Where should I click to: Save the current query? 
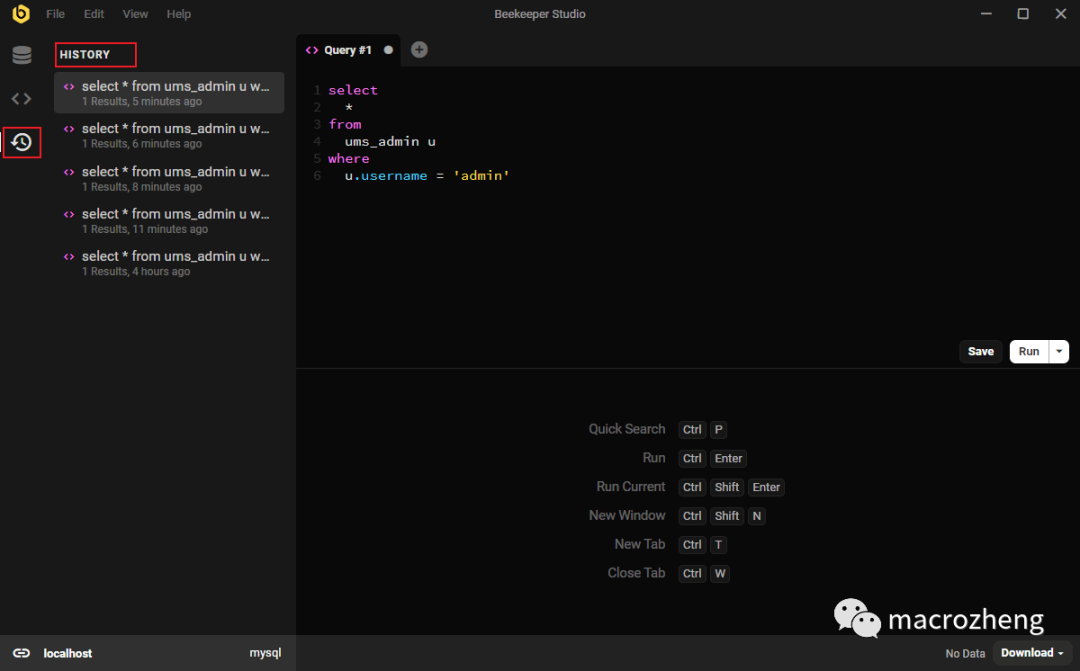[980, 351]
